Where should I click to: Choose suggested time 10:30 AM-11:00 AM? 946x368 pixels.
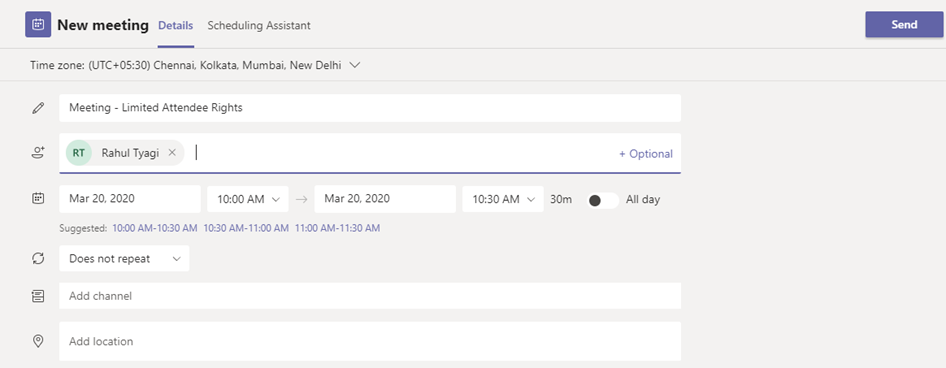click(x=246, y=228)
